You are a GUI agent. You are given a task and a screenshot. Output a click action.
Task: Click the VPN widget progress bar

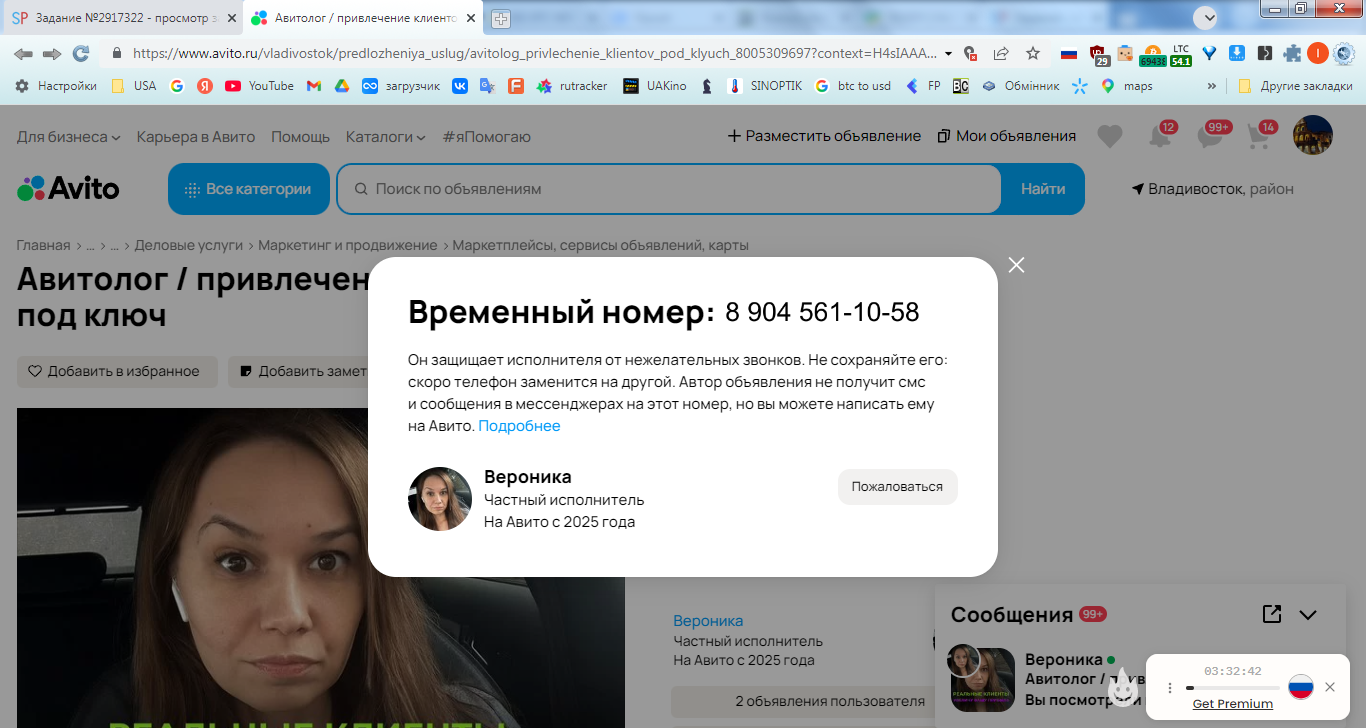click(1232, 688)
